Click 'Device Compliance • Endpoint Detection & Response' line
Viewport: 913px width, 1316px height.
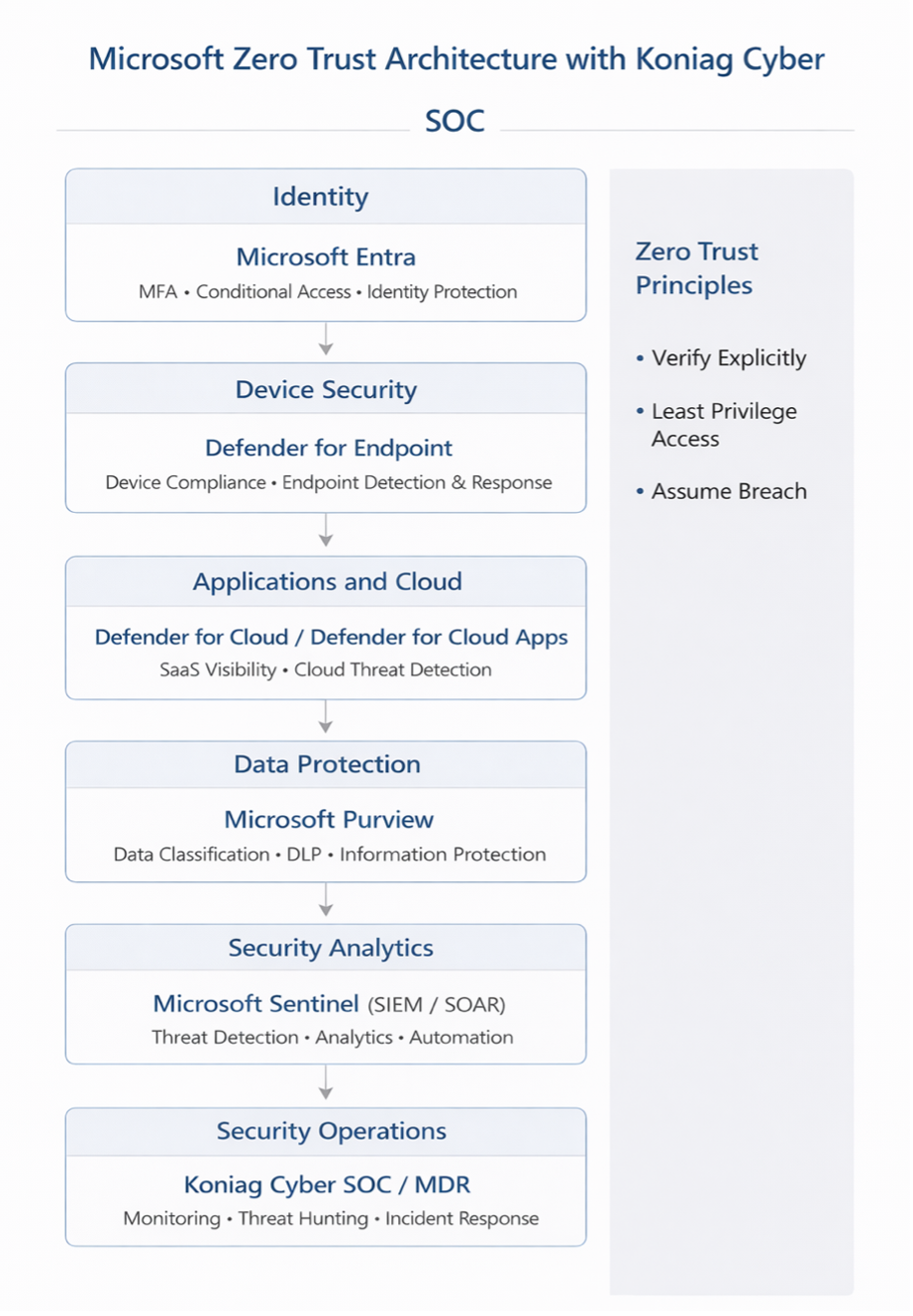[329, 483]
